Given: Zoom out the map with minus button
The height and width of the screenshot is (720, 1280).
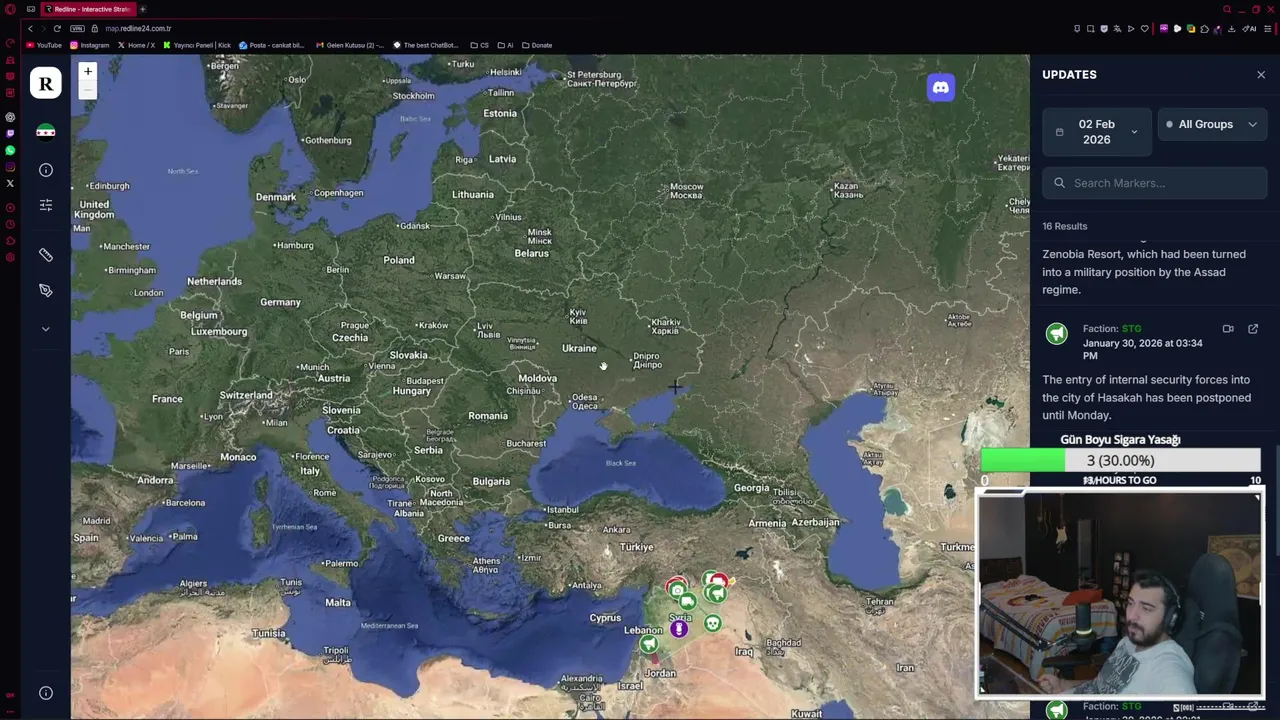Looking at the screenshot, I should point(88,90).
